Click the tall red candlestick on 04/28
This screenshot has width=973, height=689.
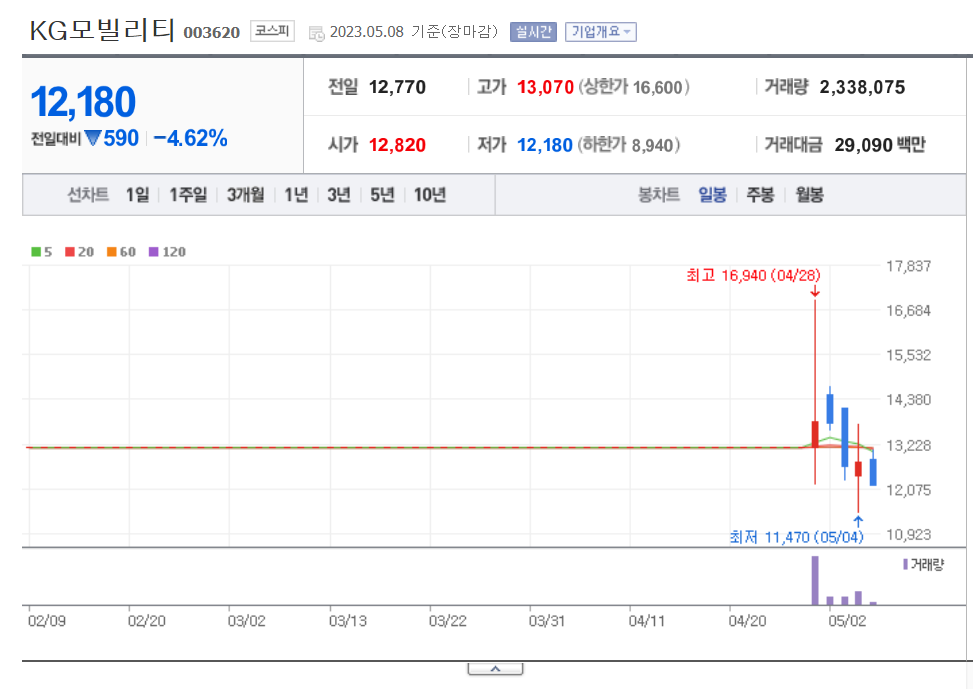coord(815,434)
